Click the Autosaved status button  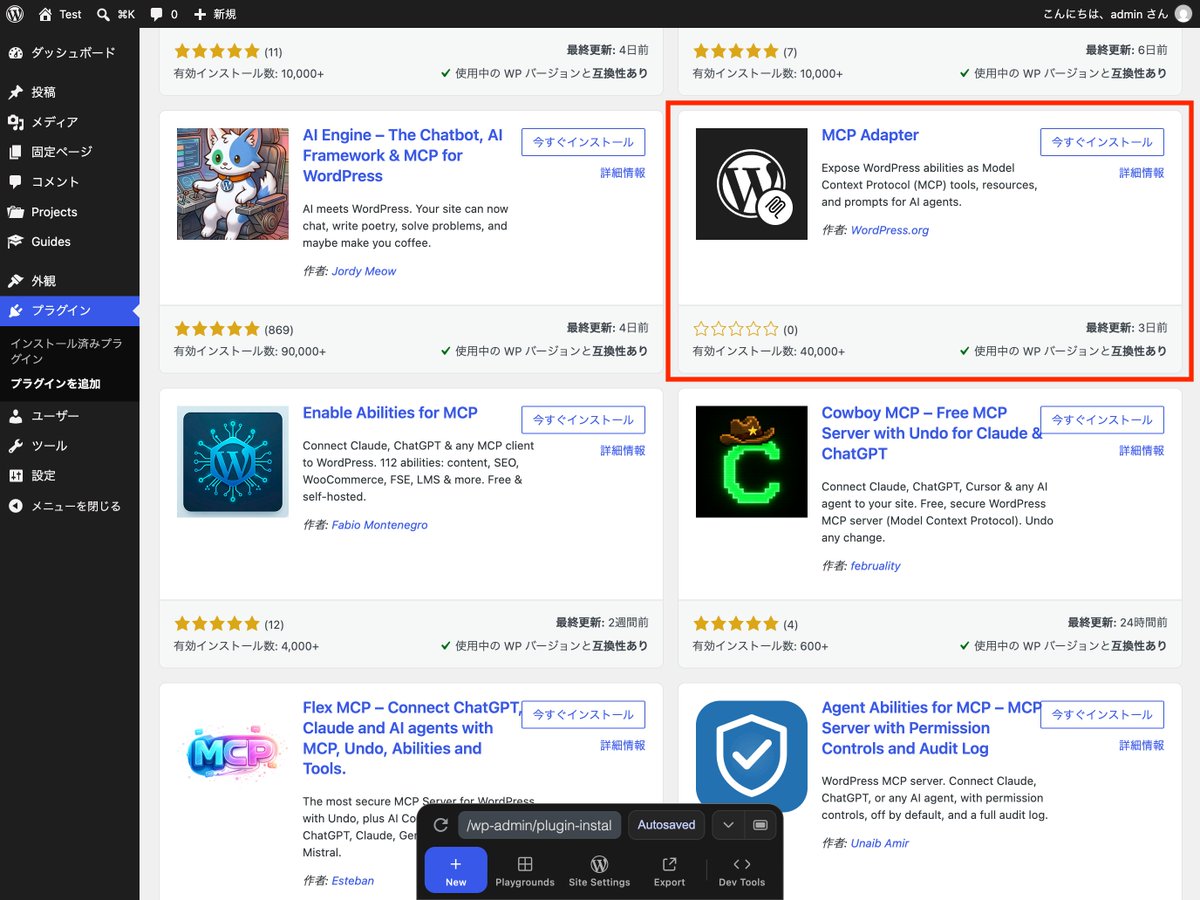[x=667, y=826]
